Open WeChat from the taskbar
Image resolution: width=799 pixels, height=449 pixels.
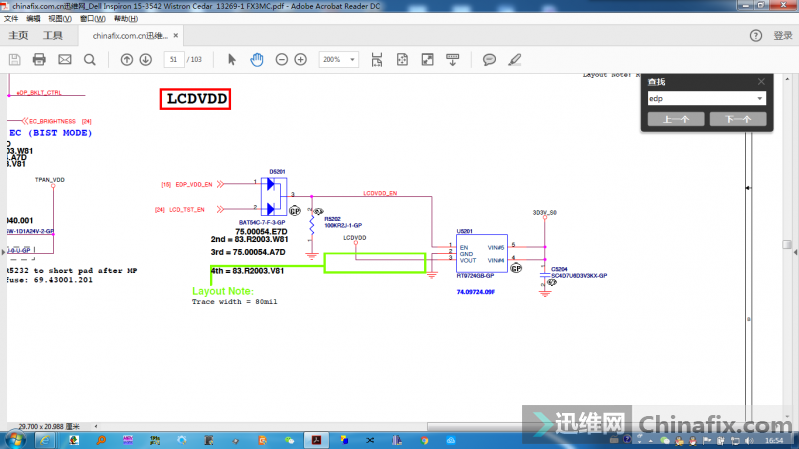coord(289,440)
